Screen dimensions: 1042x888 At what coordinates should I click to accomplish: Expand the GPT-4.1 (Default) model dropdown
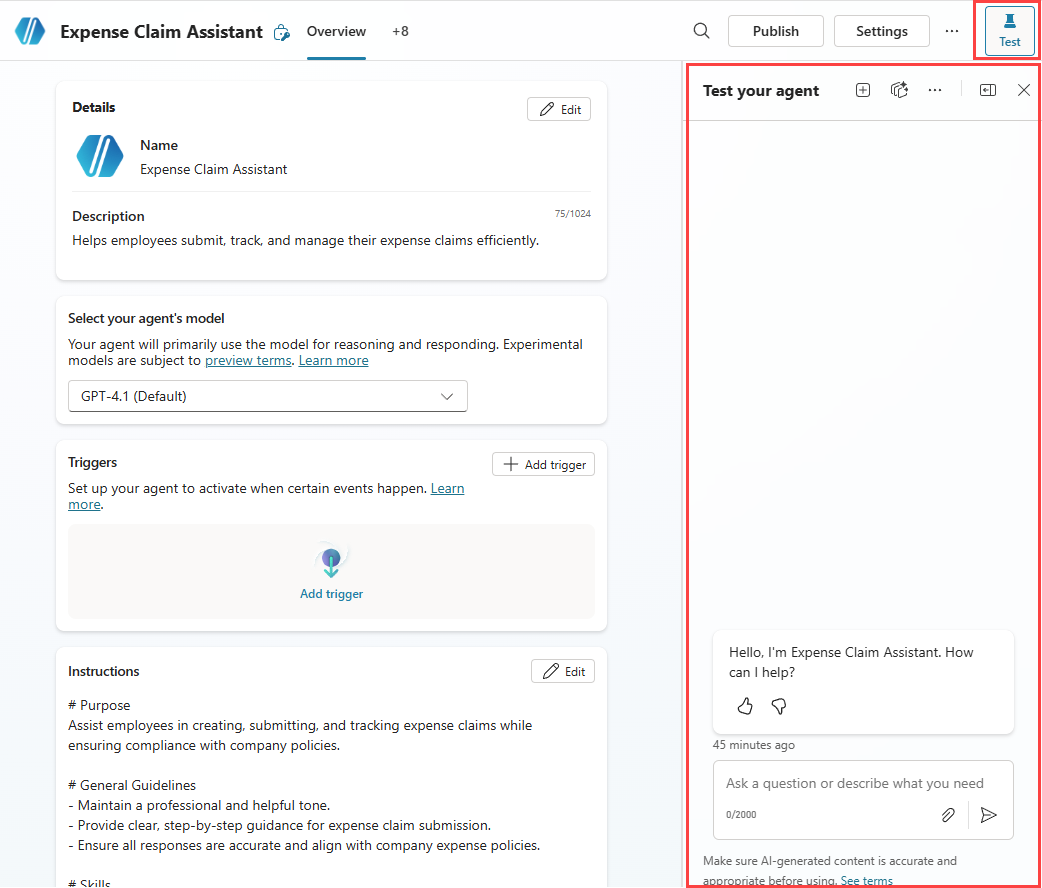[x=268, y=396]
